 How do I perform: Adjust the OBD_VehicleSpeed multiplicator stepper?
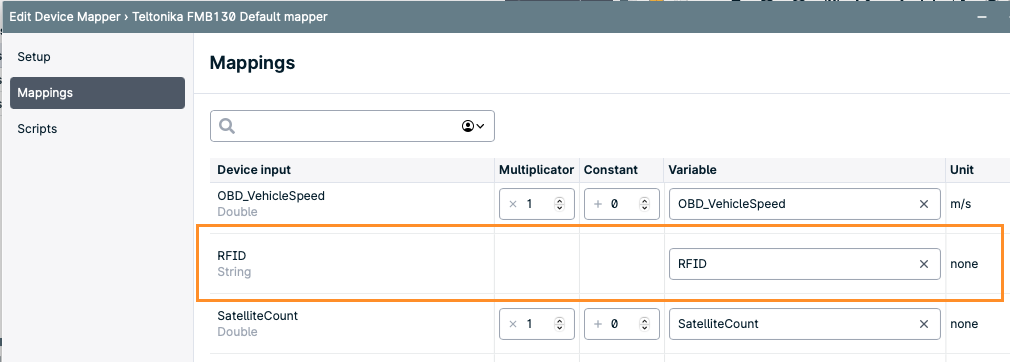click(x=559, y=204)
